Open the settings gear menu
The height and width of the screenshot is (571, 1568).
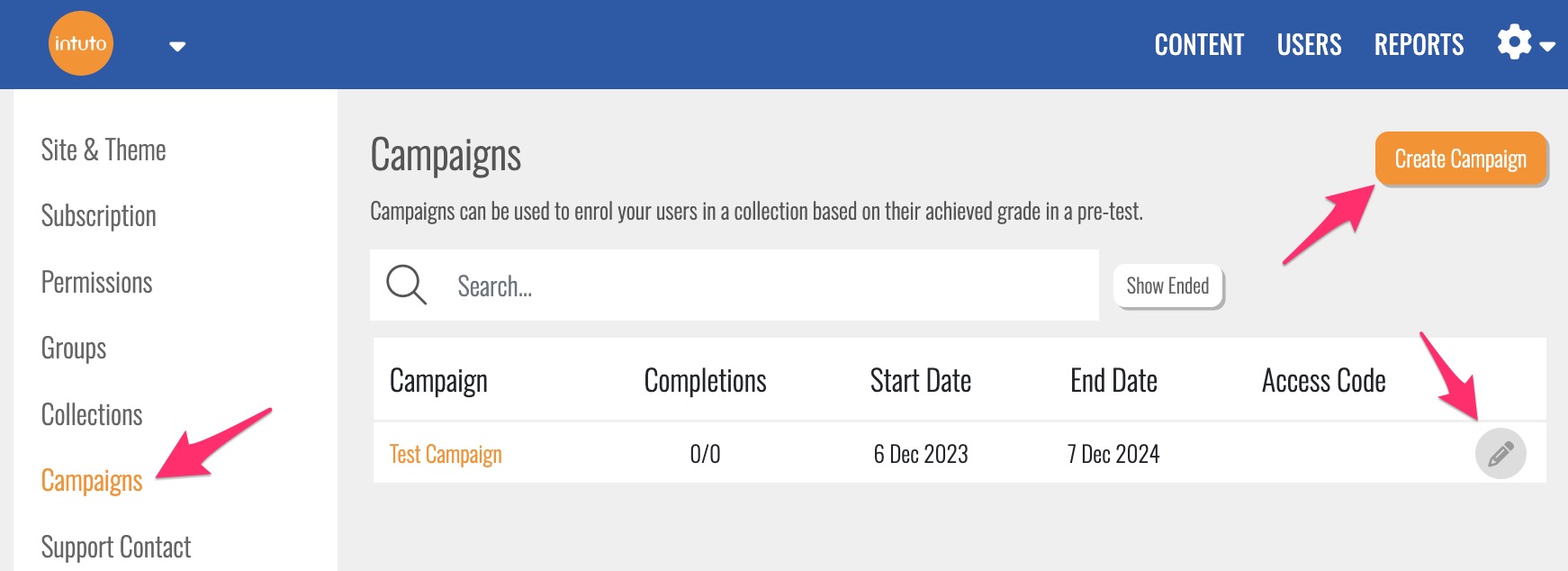(x=1514, y=42)
